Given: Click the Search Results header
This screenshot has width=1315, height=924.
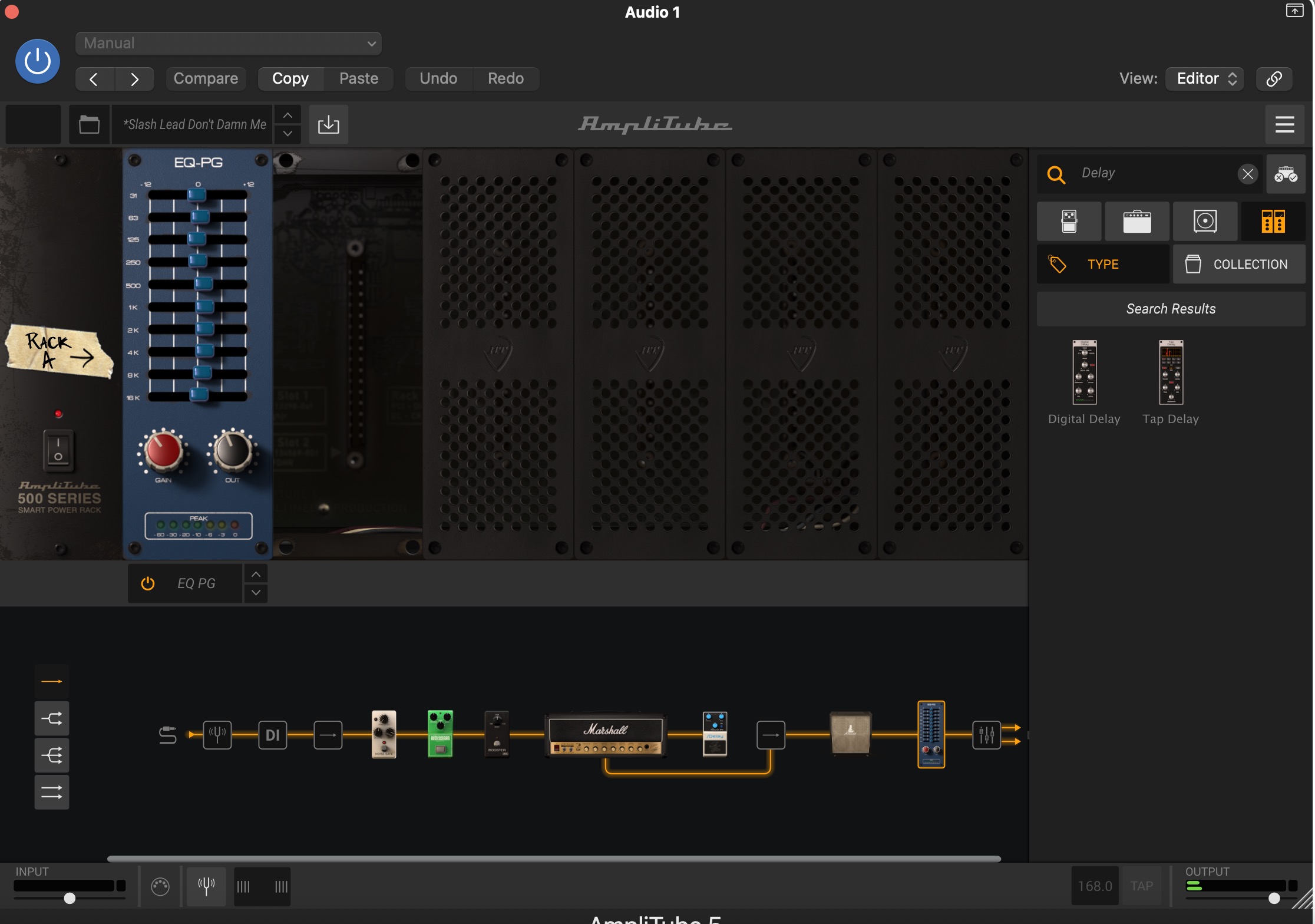Looking at the screenshot, I should [1171, 309].
